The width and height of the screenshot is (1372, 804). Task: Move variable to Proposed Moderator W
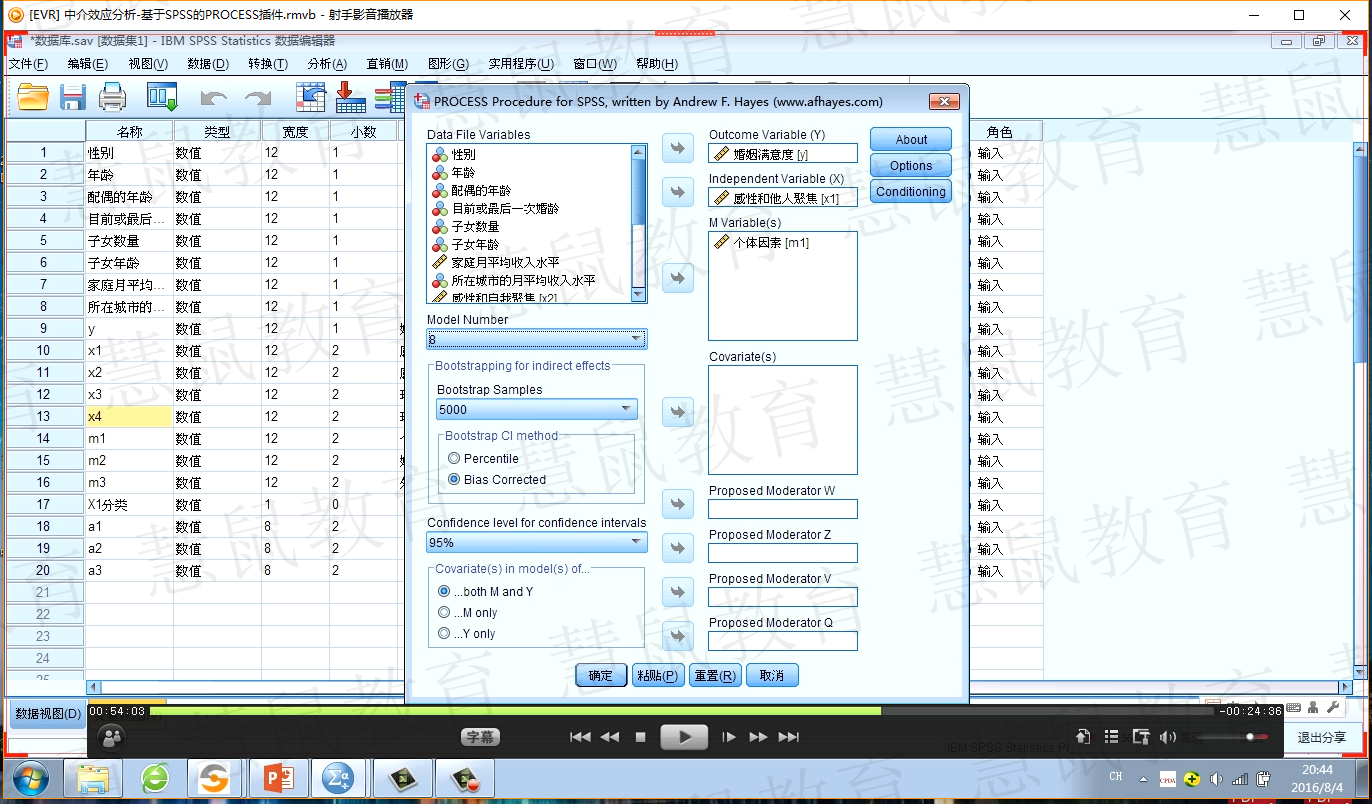coord(678,504)
